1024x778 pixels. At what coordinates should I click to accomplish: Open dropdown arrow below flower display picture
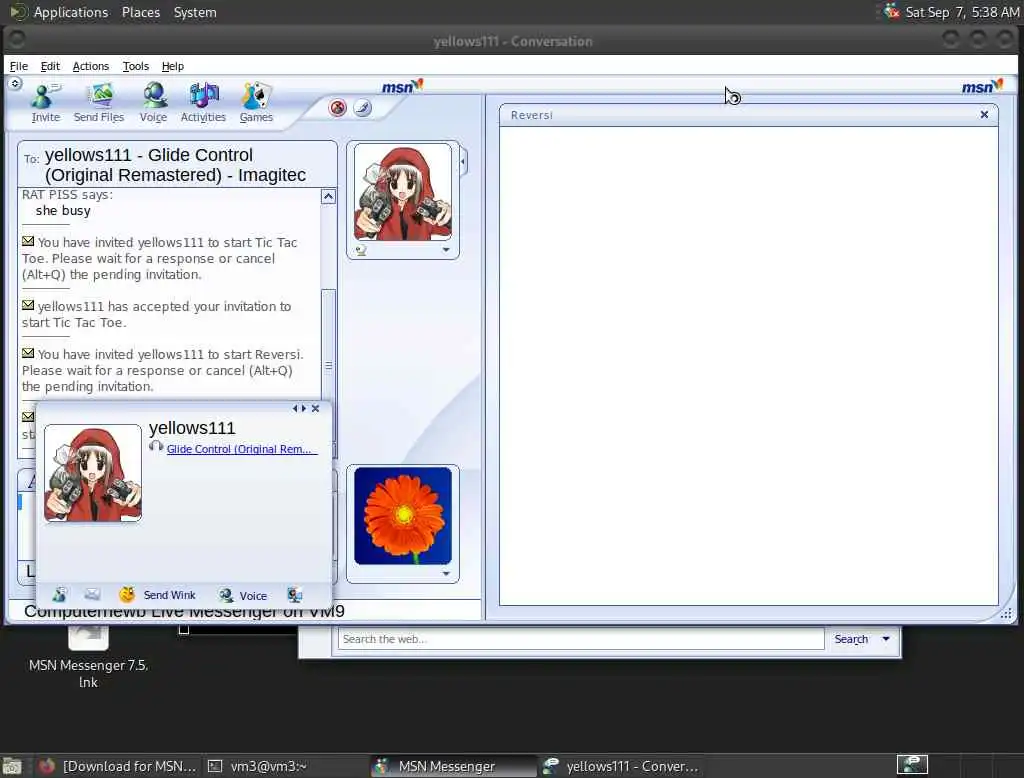pos(446,574)
